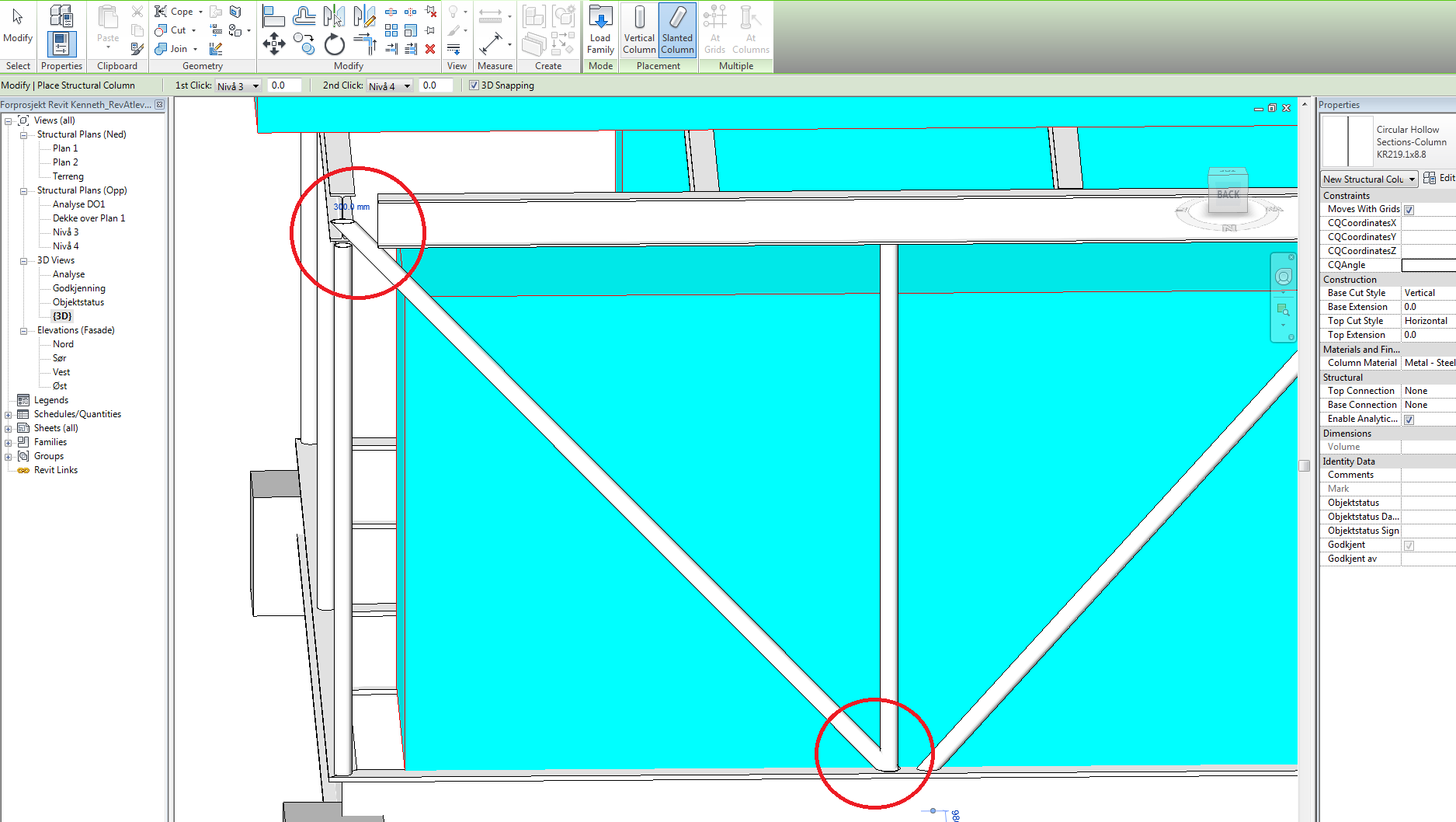The width and height of the screenshot is (1456, 822).
Task: Select the Copy tool
Action: [304, 45]
